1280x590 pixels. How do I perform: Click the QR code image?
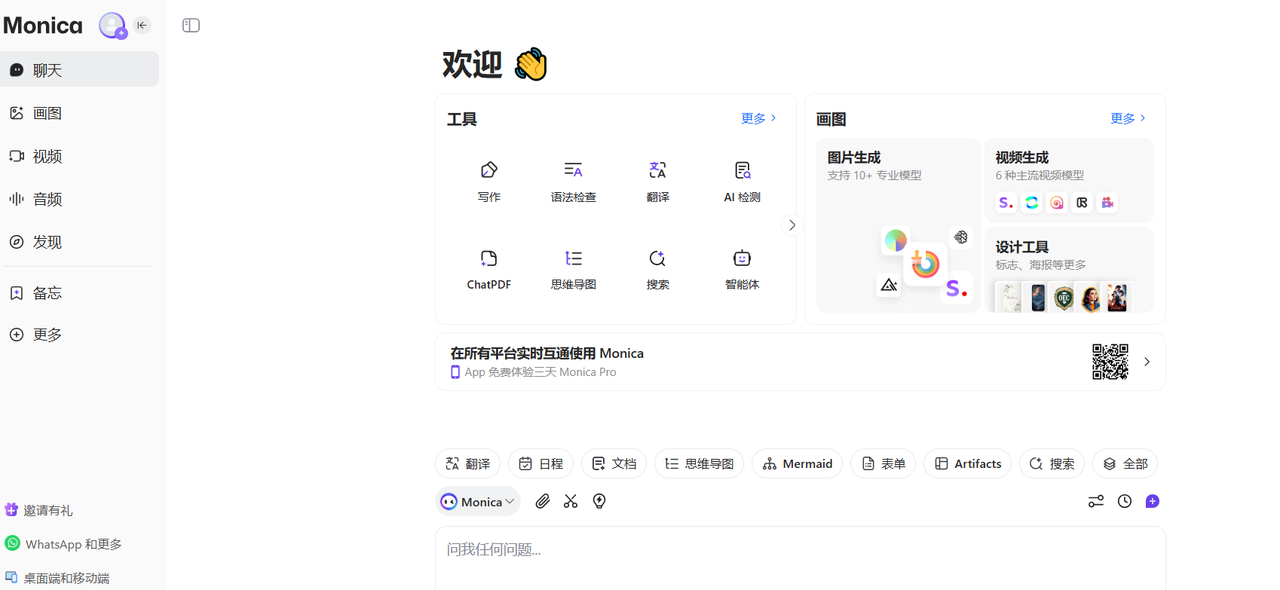(x=1110, y=362)
